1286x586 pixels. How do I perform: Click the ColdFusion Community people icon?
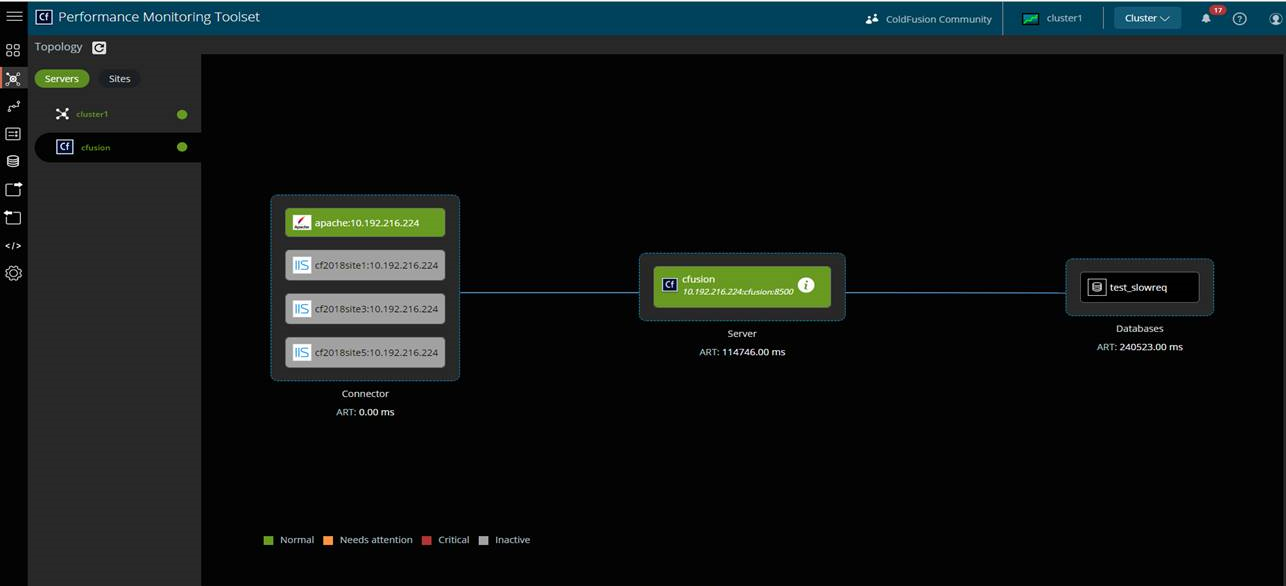click(x=872, y=18)
